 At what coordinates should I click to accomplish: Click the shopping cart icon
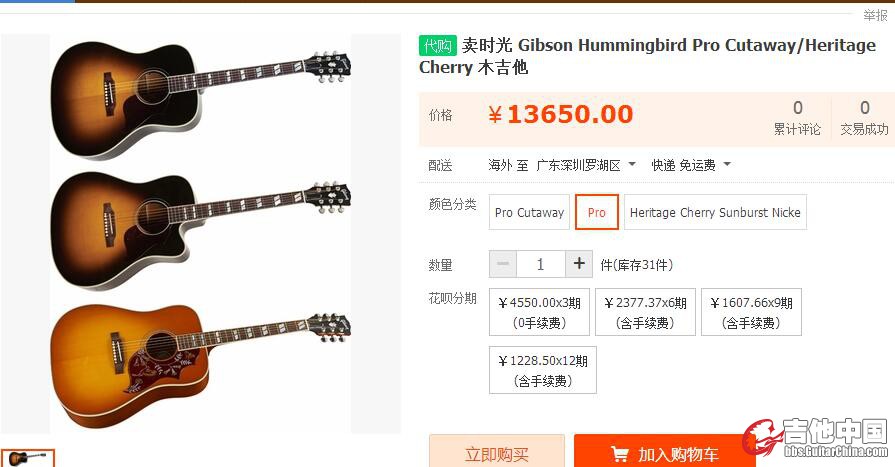pos(619,454)
